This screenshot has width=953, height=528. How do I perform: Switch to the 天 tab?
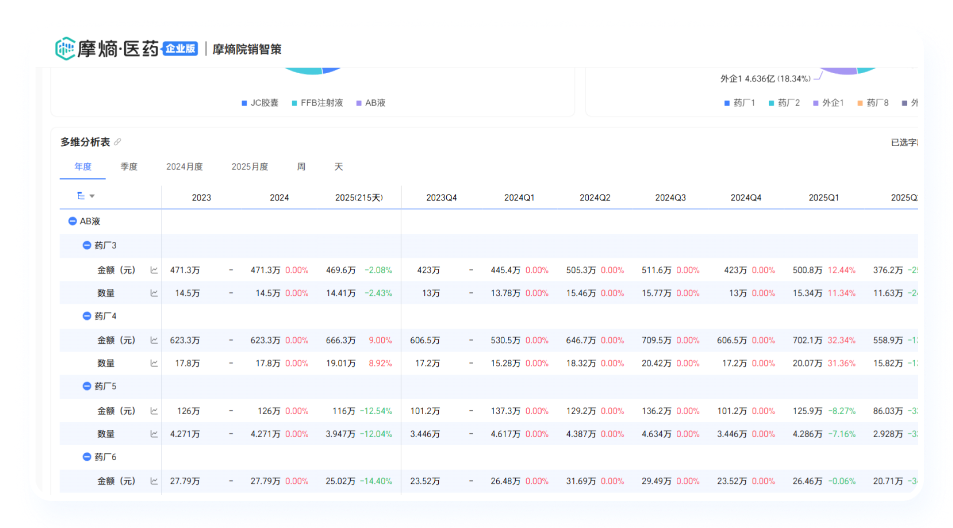pos(339,166)
